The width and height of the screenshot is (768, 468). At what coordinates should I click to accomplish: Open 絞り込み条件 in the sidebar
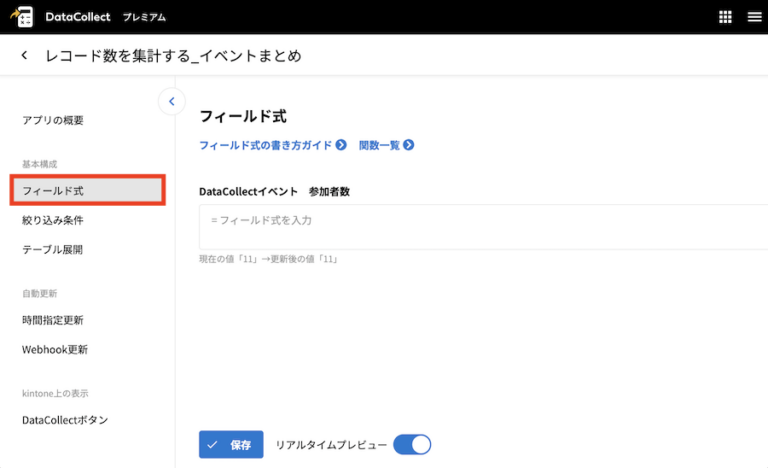pyautogui.click(x=52, y=220)
